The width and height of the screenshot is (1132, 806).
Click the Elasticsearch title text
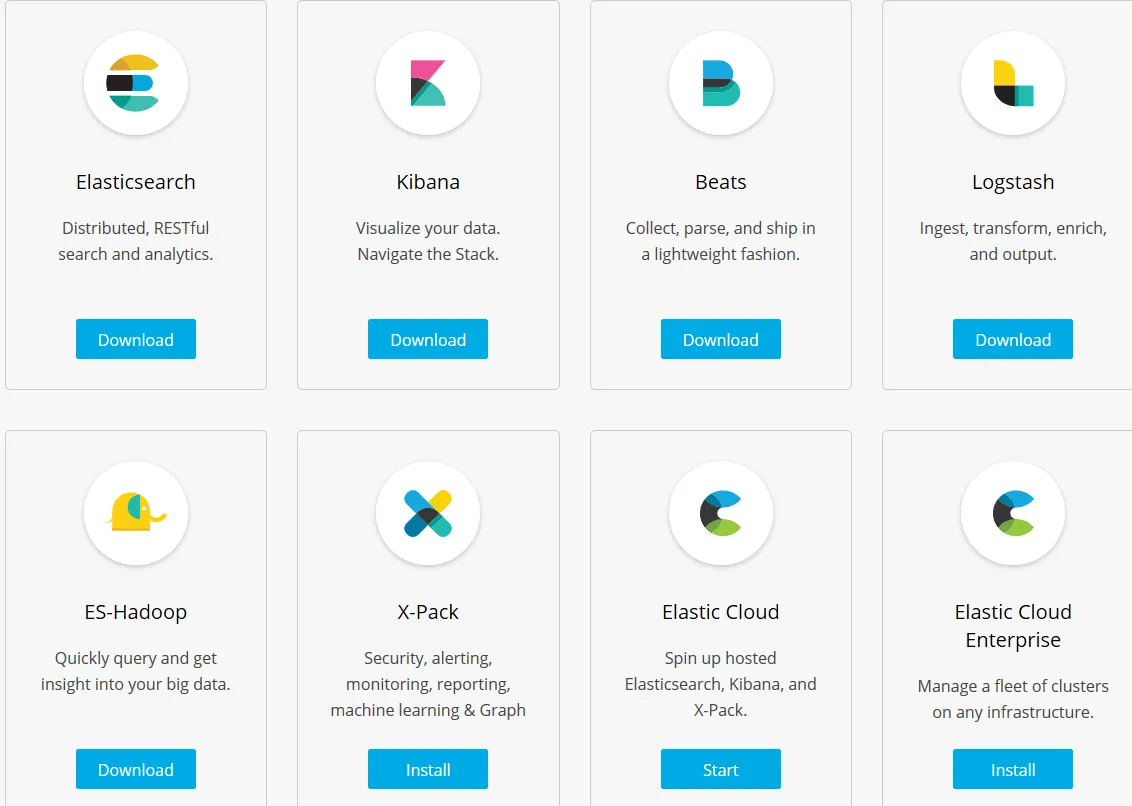[136, 182]
